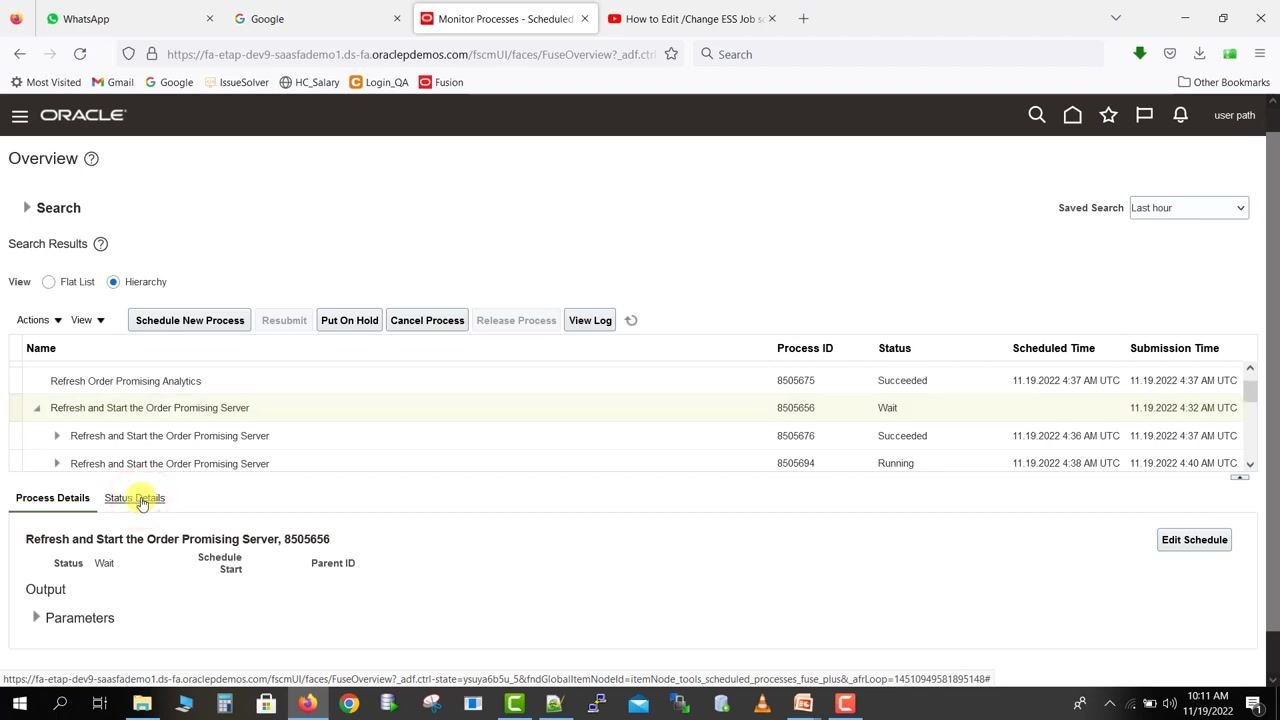Go to Oracle home icon
Viewport: 1280px width, 720px height.
point(1072,115)
